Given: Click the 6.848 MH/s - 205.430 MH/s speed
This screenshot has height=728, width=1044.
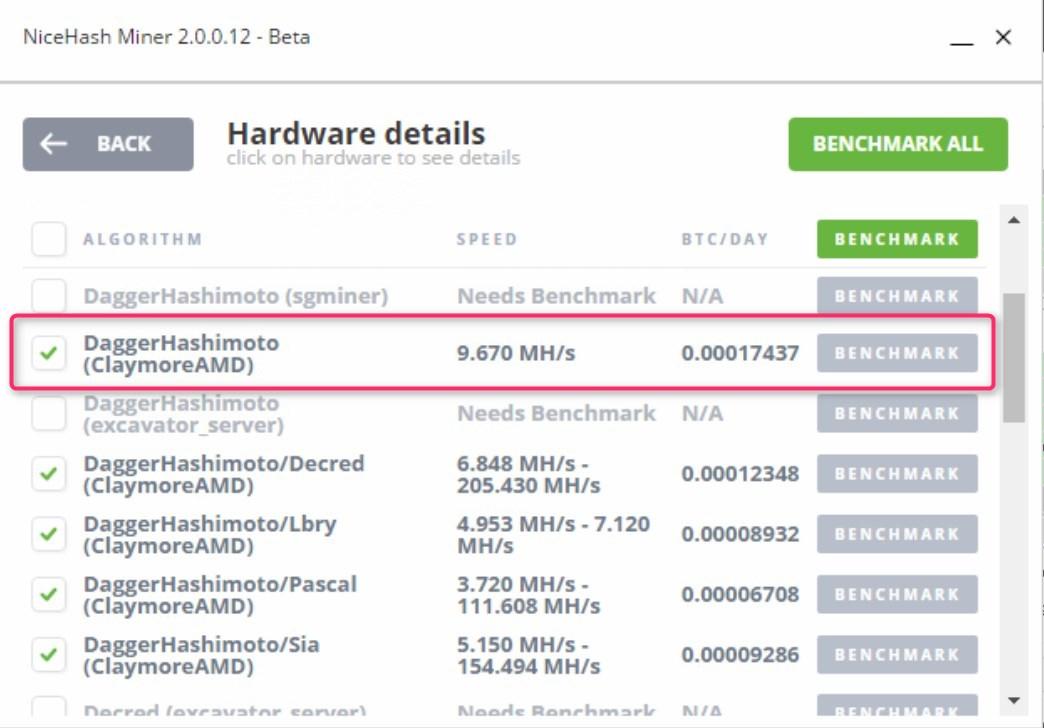Looking at the screenshot, I should pyautogui.click(x=528, y=474).
